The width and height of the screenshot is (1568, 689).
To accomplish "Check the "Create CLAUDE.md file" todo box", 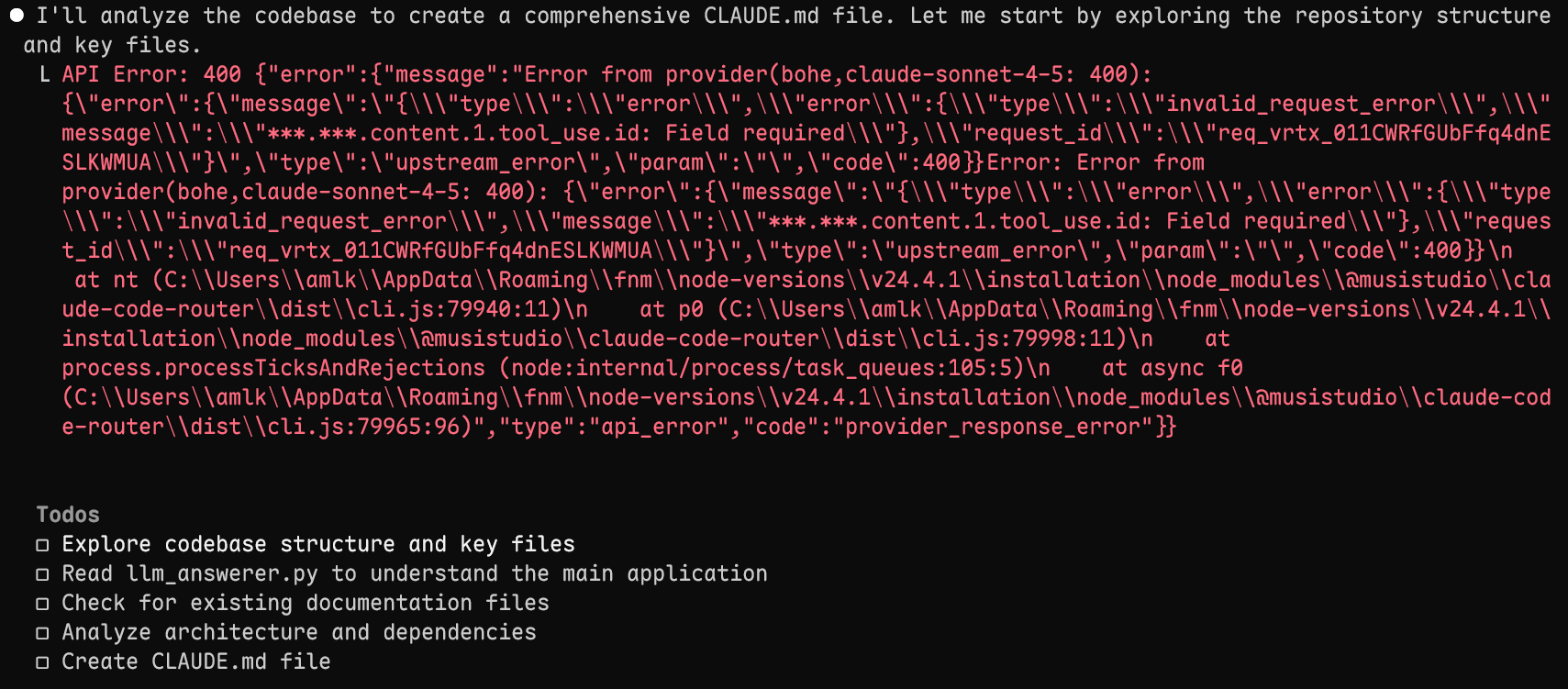I will [x=42, y=662].
